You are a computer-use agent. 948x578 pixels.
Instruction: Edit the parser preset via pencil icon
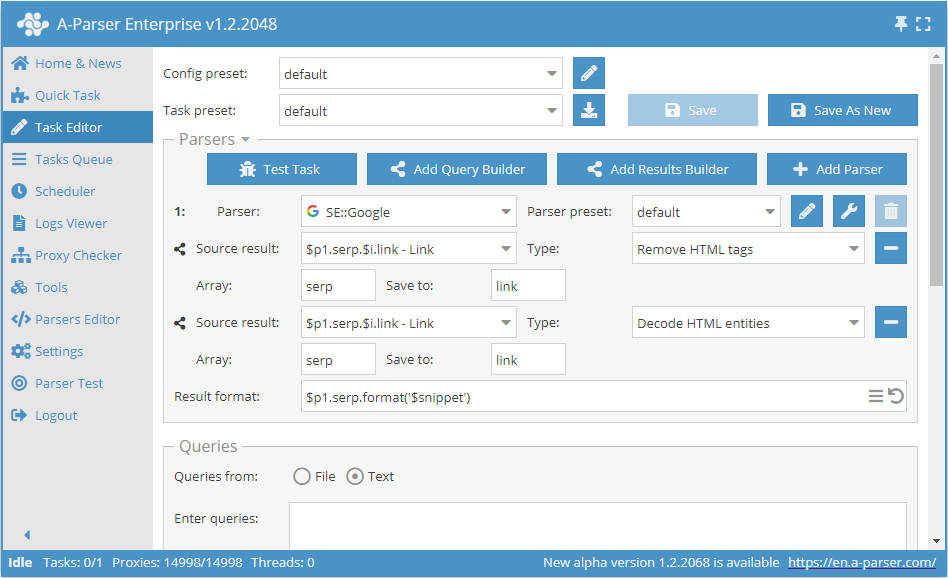pyautogui.click(x=807, y=212)
